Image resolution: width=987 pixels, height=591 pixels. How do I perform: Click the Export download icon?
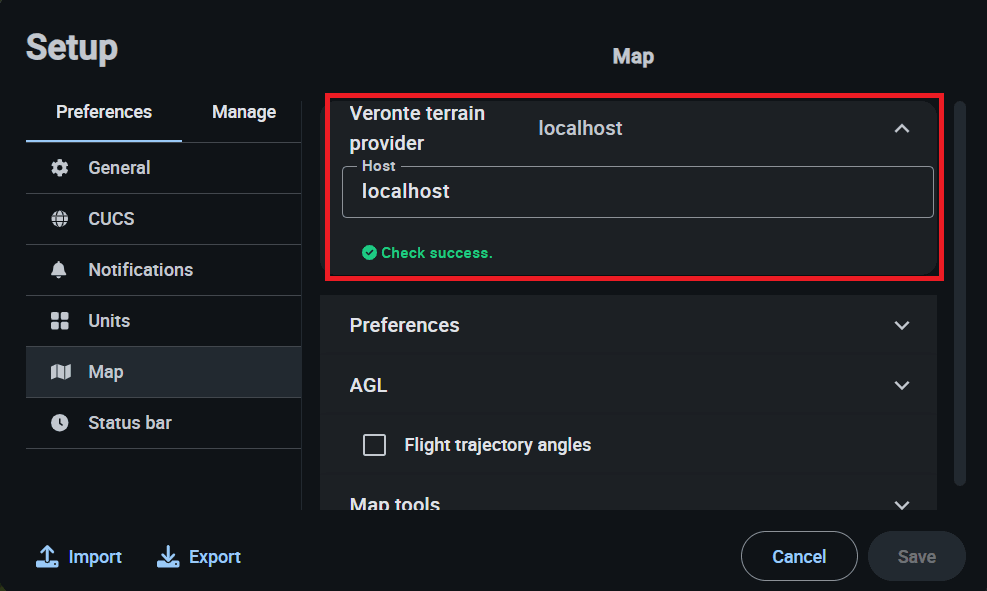coord(168,557)
